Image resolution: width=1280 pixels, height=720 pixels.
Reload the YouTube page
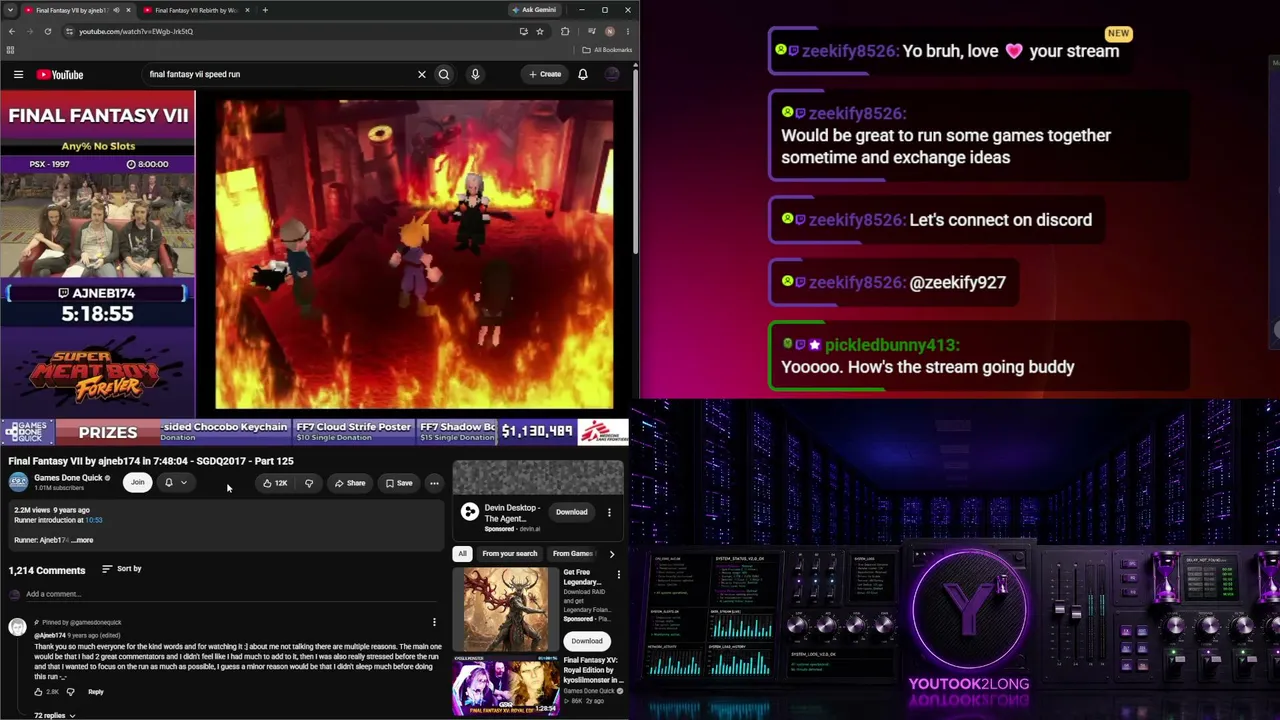tap(47, 31)
